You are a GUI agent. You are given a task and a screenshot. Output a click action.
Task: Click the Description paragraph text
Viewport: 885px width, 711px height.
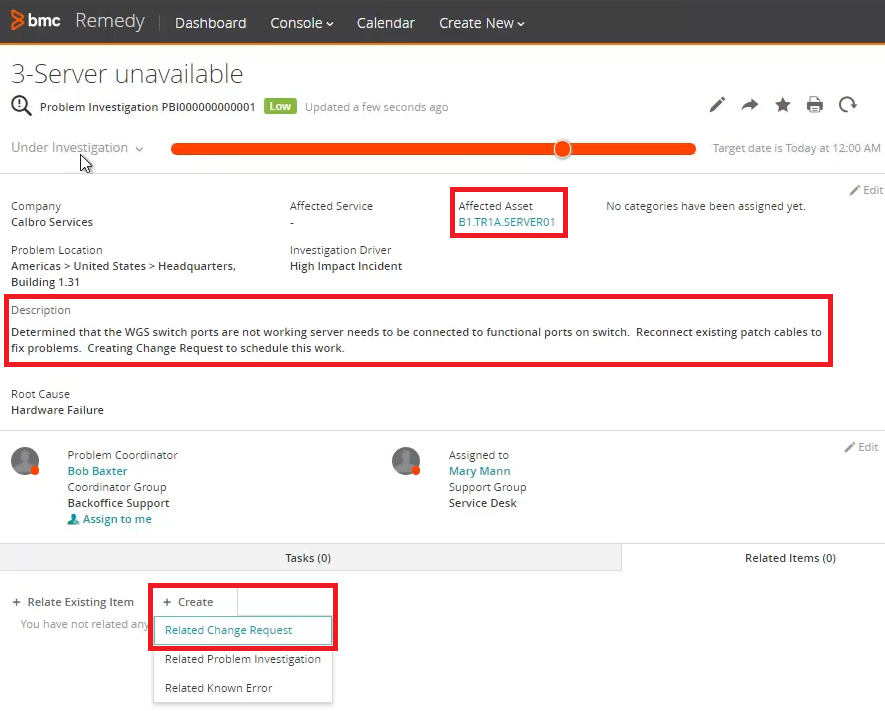[x=417, y=340]
